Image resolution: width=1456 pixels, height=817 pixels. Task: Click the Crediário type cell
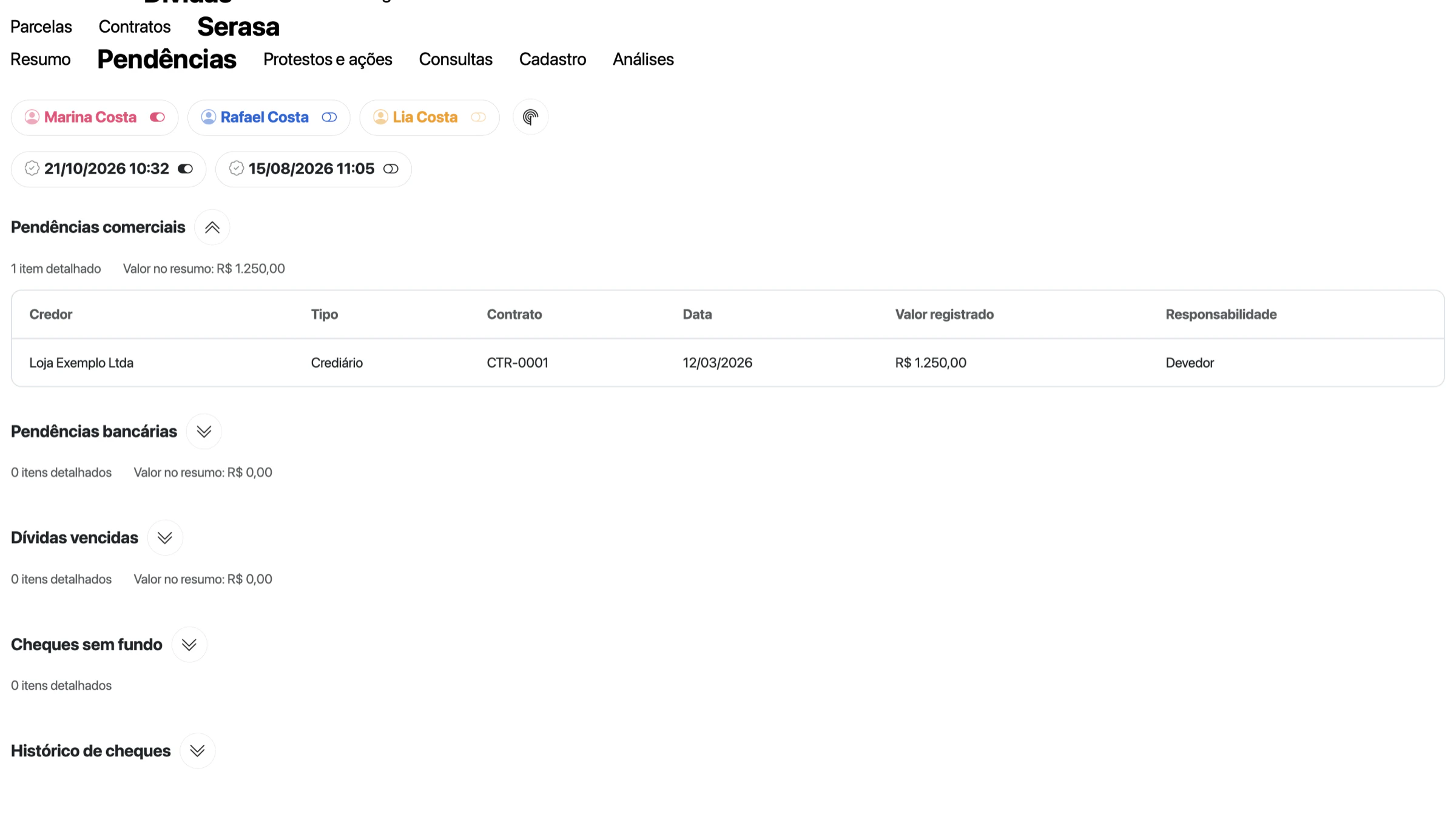(x=337, y=363)
